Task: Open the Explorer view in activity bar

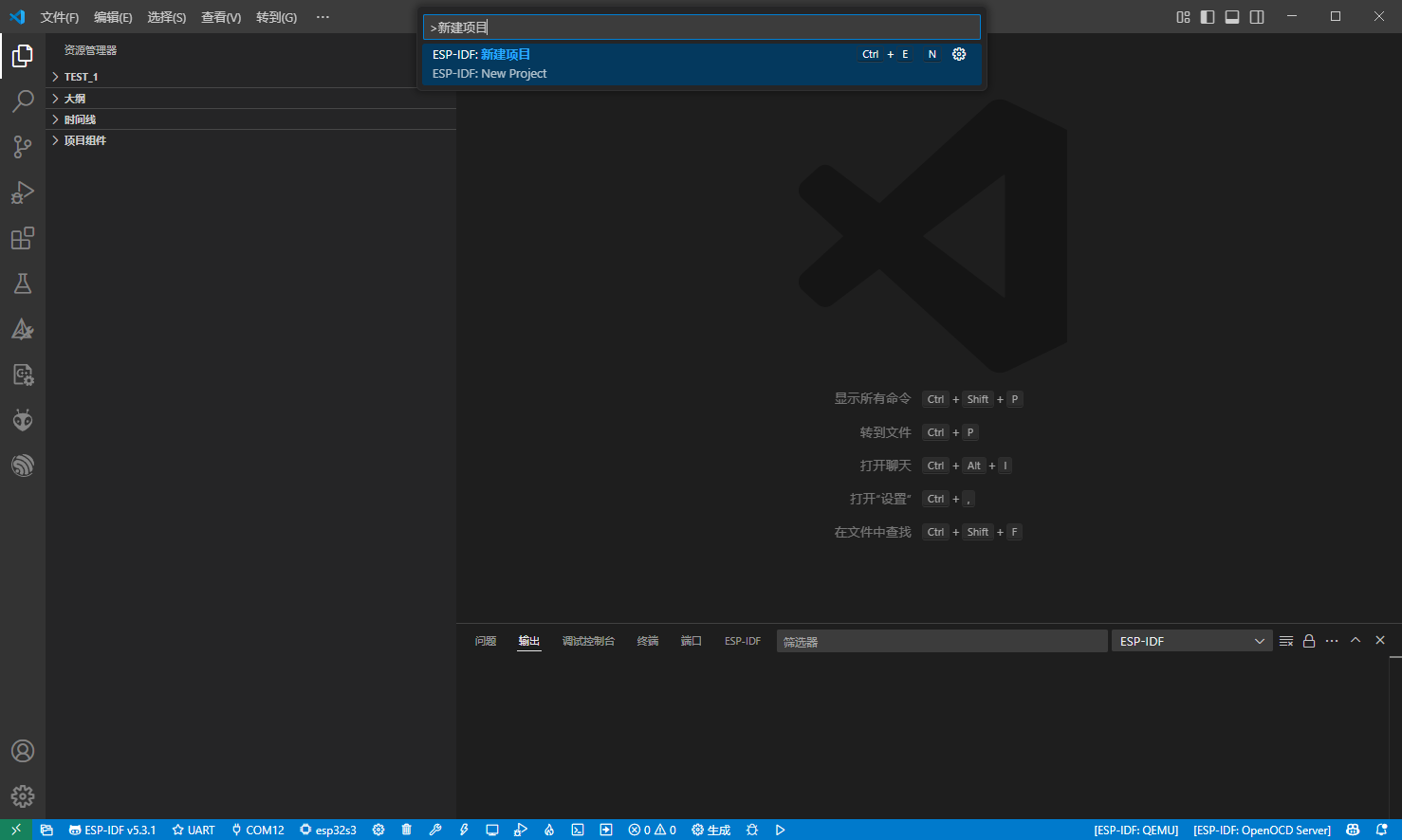Action: 23,56
